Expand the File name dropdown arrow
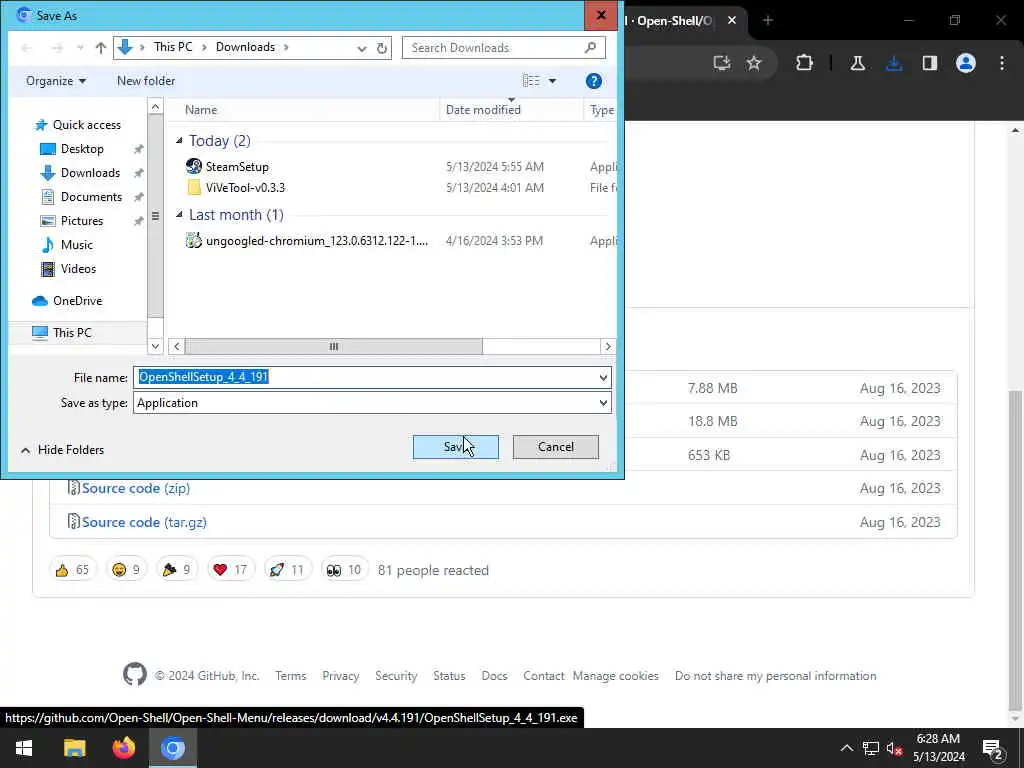Image resolution: width=1024 pixels, height=768 pixels. point(603,377)
